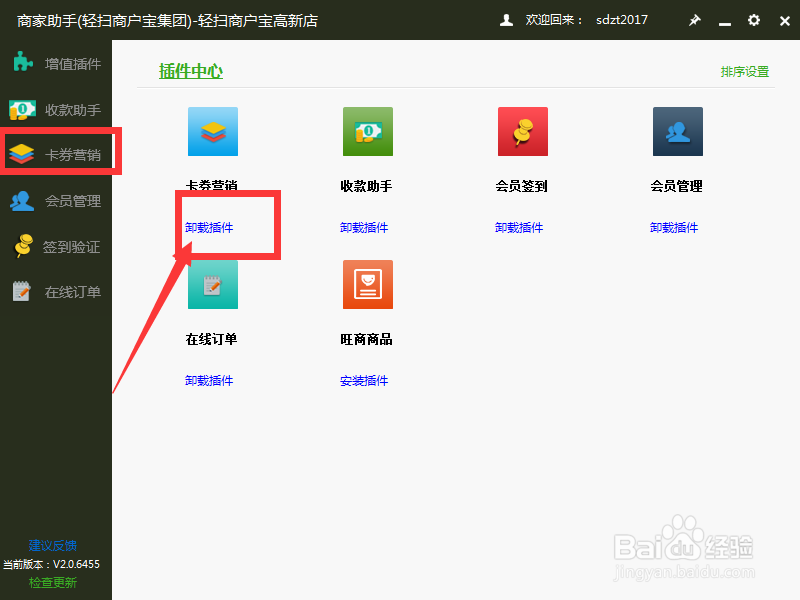800x600 pixels.
Task: Open the 旺商商品 plugin icon
Action: (367, 284)
